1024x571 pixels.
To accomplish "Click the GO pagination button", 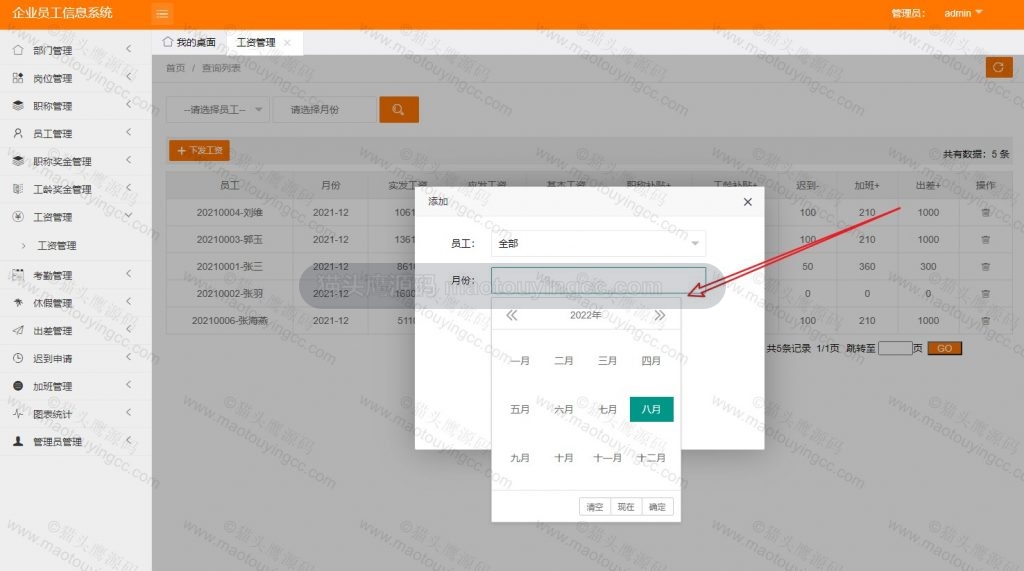I will [944, 348].
